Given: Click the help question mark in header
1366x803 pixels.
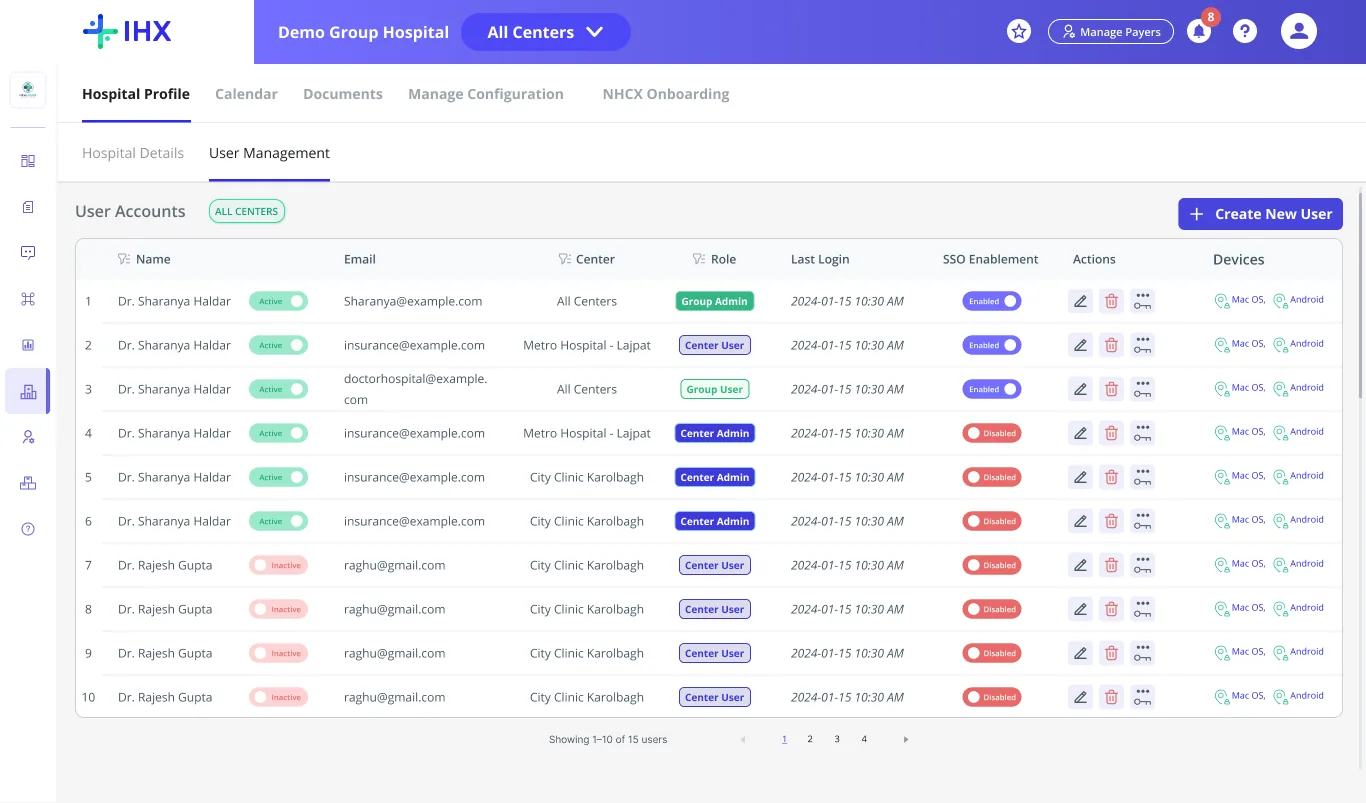Looking at the screenshot, I should coord(1245,32).
